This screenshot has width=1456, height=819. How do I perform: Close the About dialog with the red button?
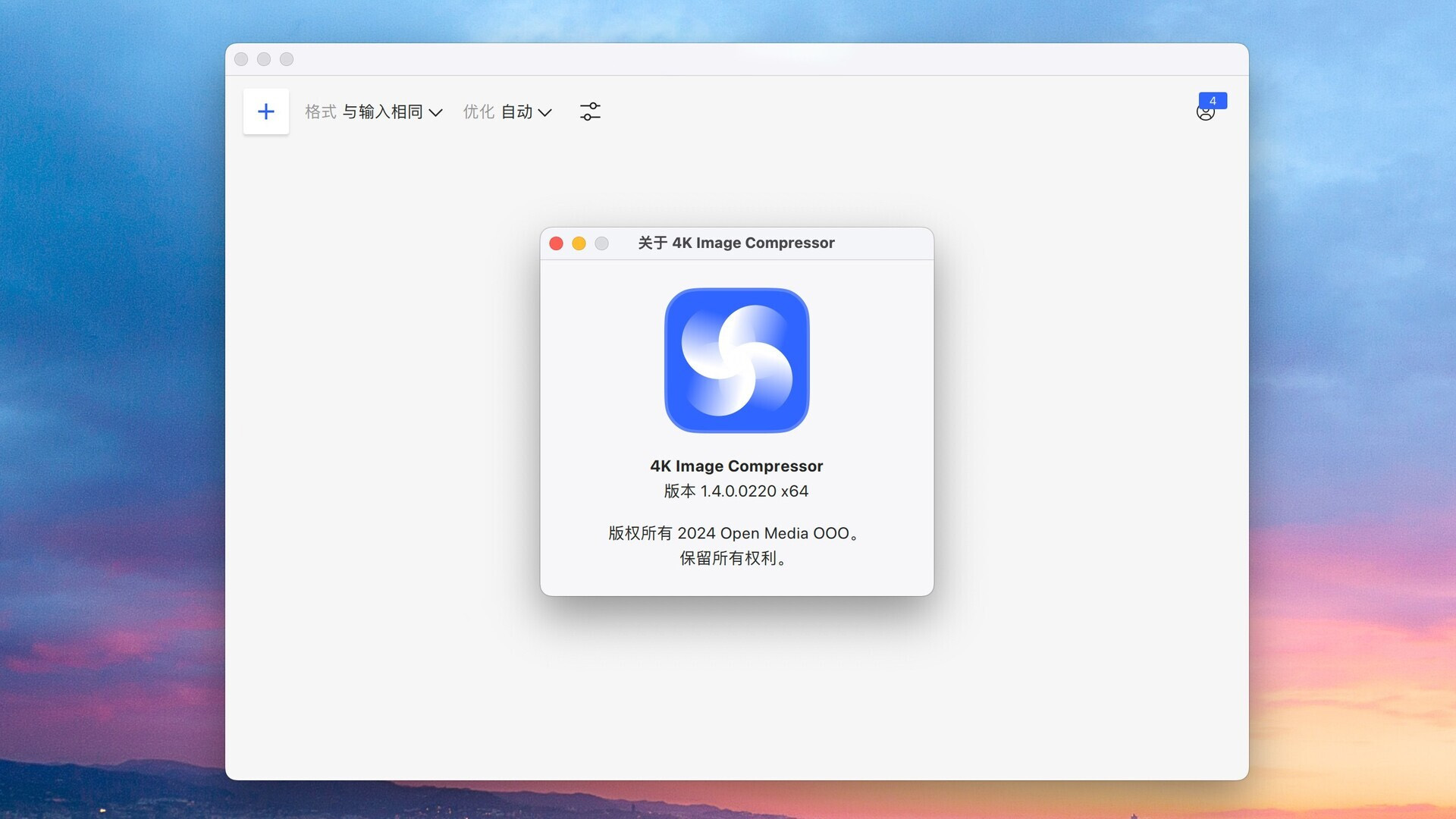[x=556, y=243]
